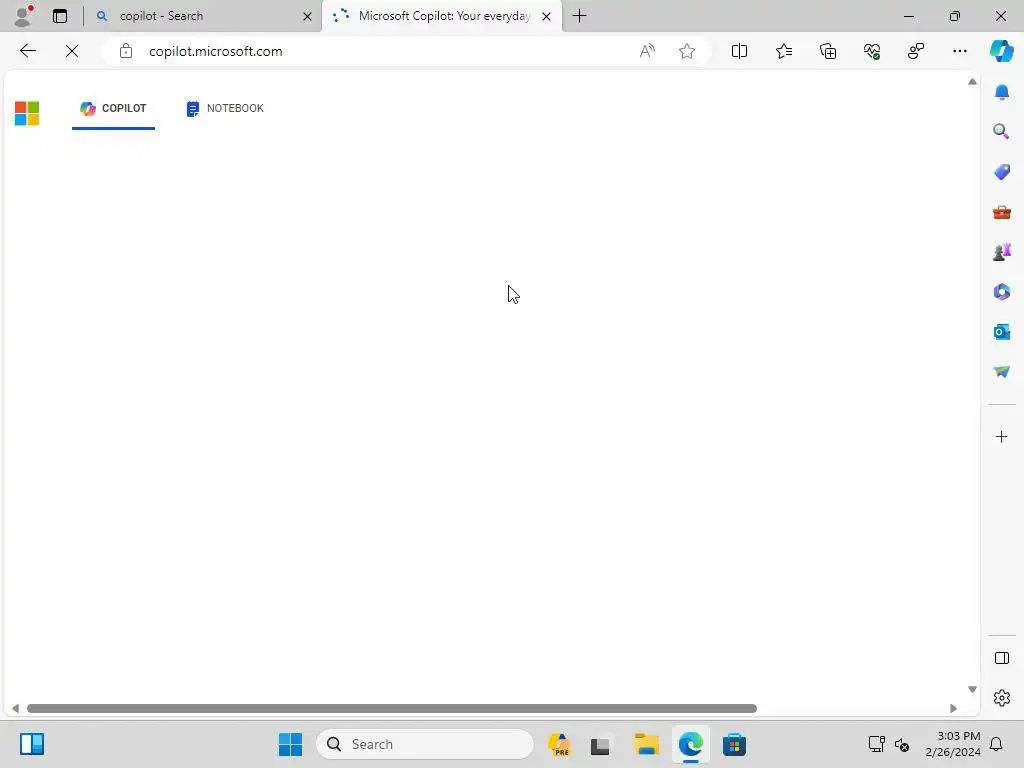Open the muted volume tray icon

point(902,744)
